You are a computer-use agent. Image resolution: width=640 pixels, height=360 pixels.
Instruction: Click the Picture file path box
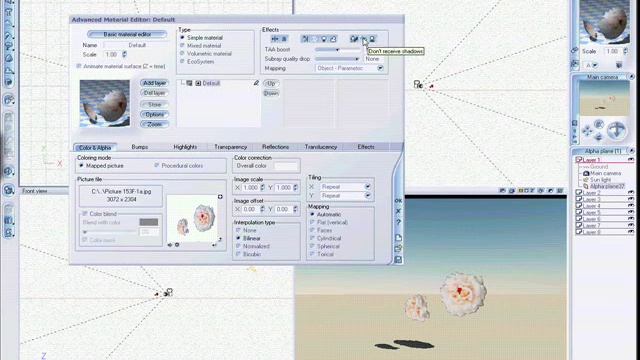[121, 196]
